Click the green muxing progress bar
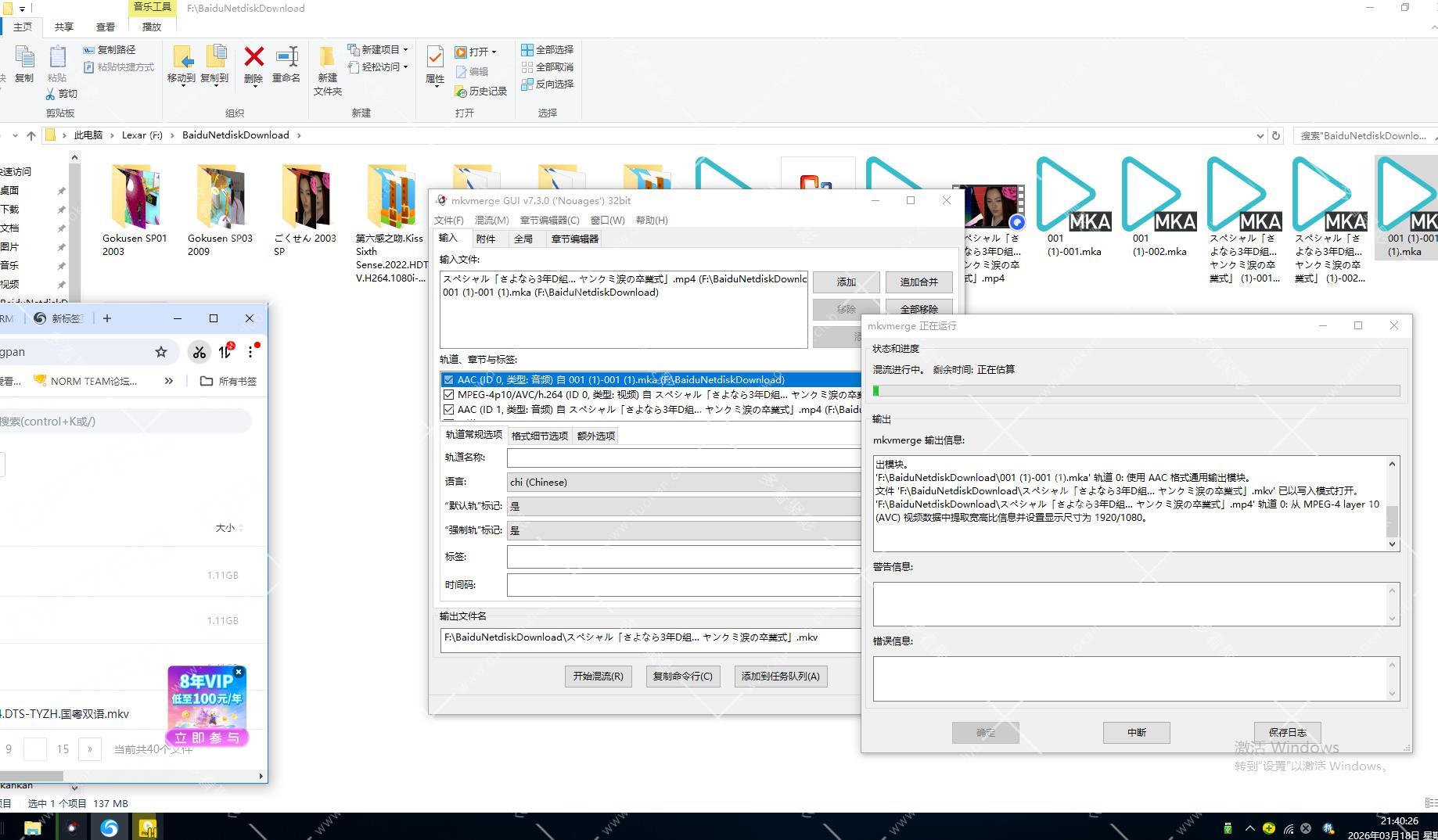 (1136, 390)
